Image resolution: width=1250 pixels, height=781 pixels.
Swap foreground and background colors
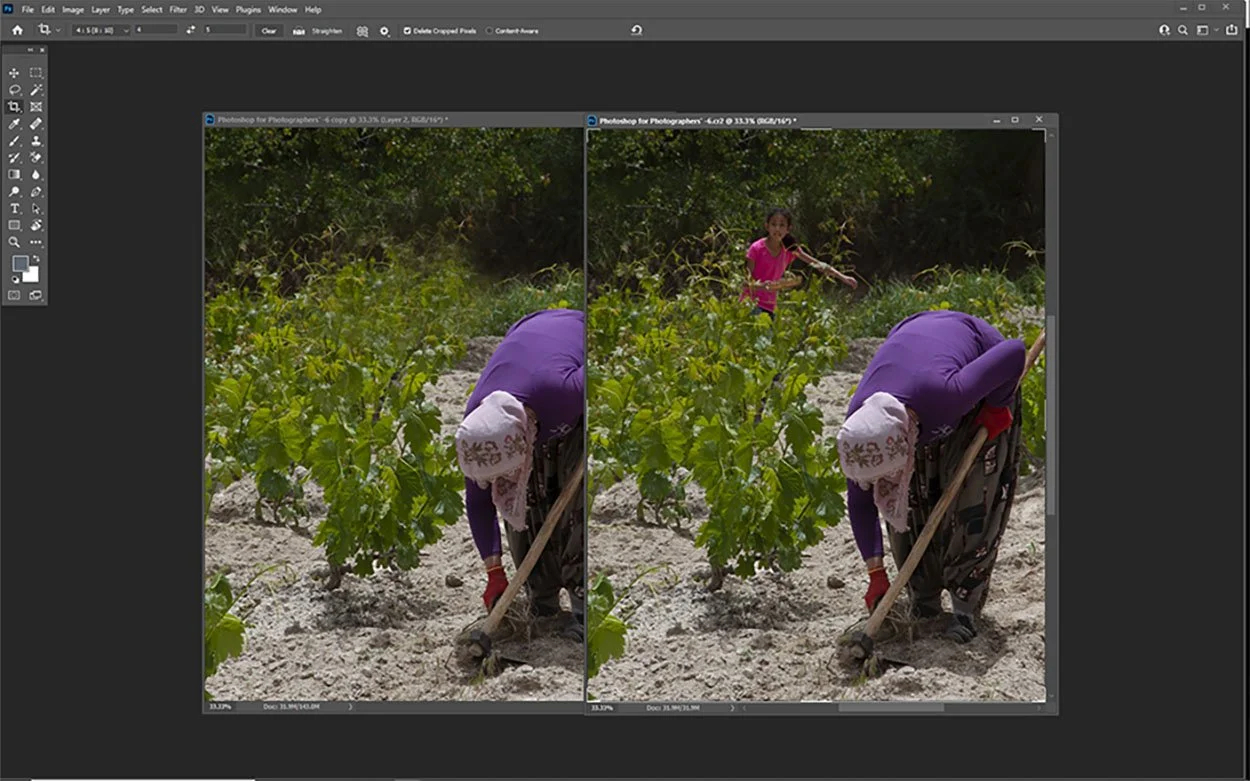click(36, 258)
